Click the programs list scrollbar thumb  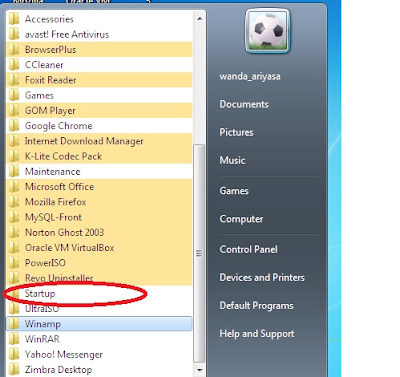tap(199, 254)
